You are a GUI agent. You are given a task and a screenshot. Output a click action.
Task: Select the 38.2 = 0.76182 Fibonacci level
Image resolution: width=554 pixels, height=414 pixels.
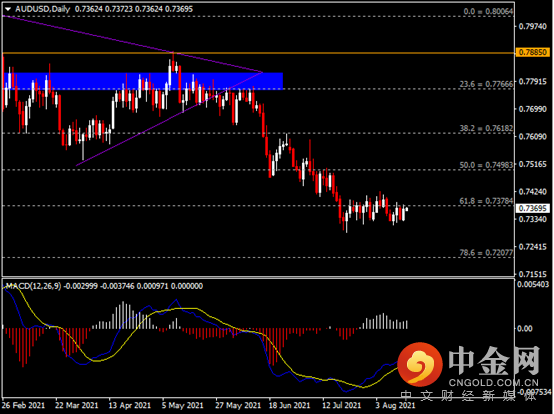[486, 128]
